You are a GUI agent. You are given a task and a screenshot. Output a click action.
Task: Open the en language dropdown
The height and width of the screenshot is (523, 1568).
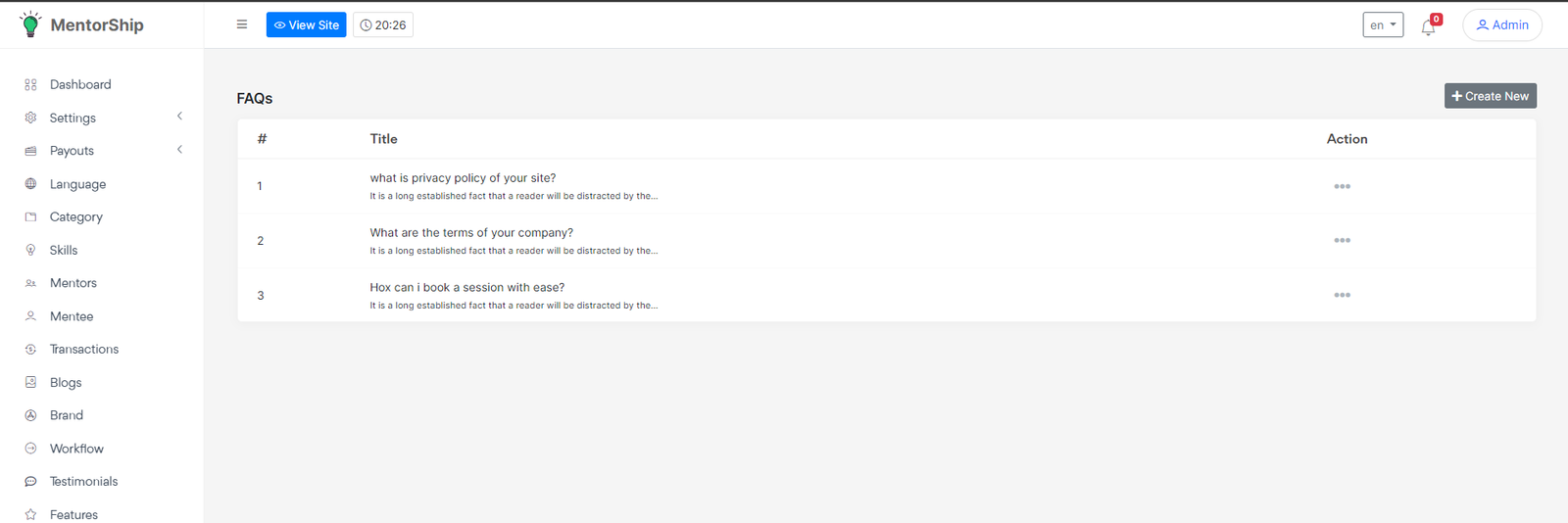pos(1383,24)
